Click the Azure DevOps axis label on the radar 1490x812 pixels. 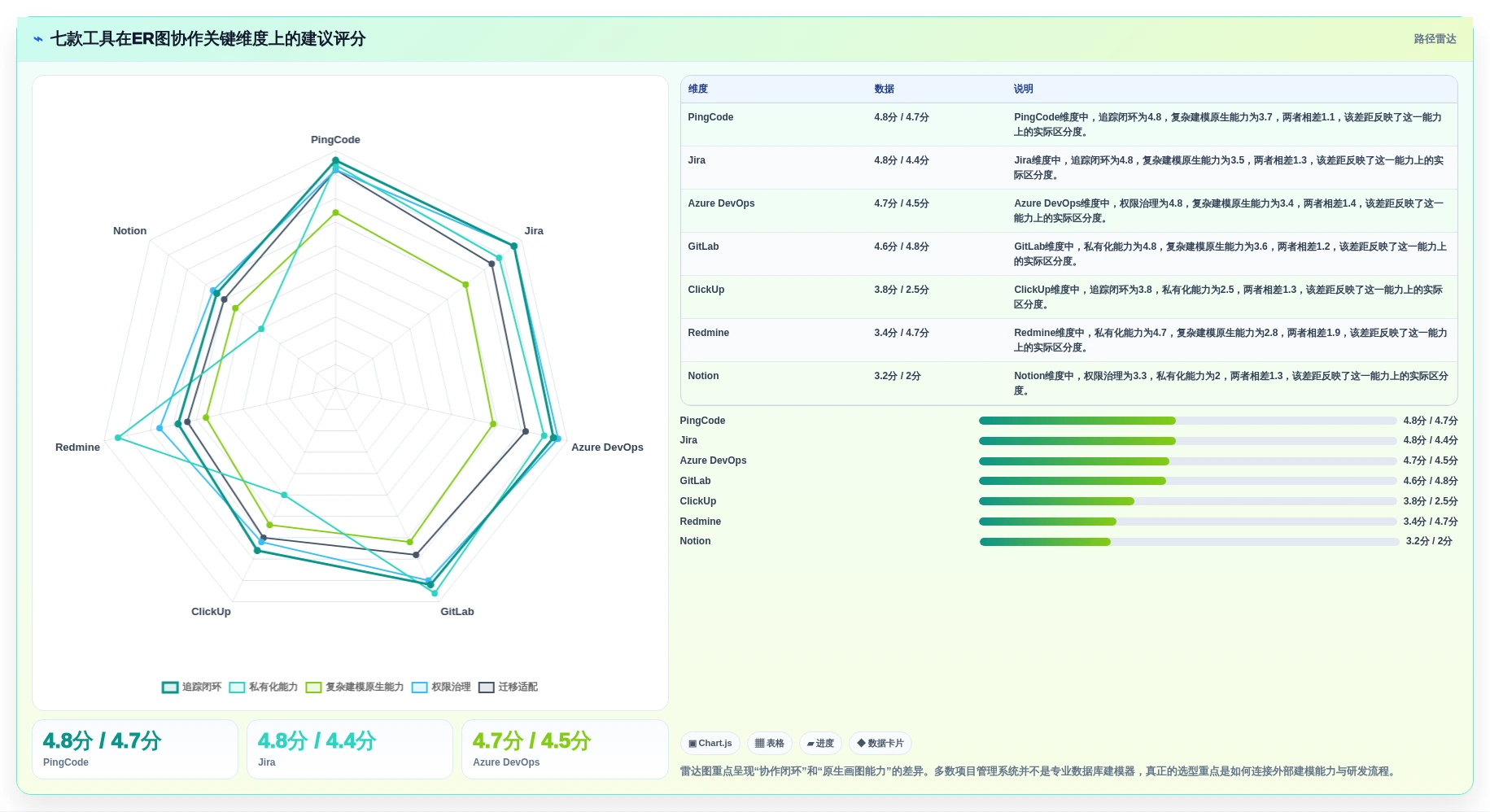607,447
